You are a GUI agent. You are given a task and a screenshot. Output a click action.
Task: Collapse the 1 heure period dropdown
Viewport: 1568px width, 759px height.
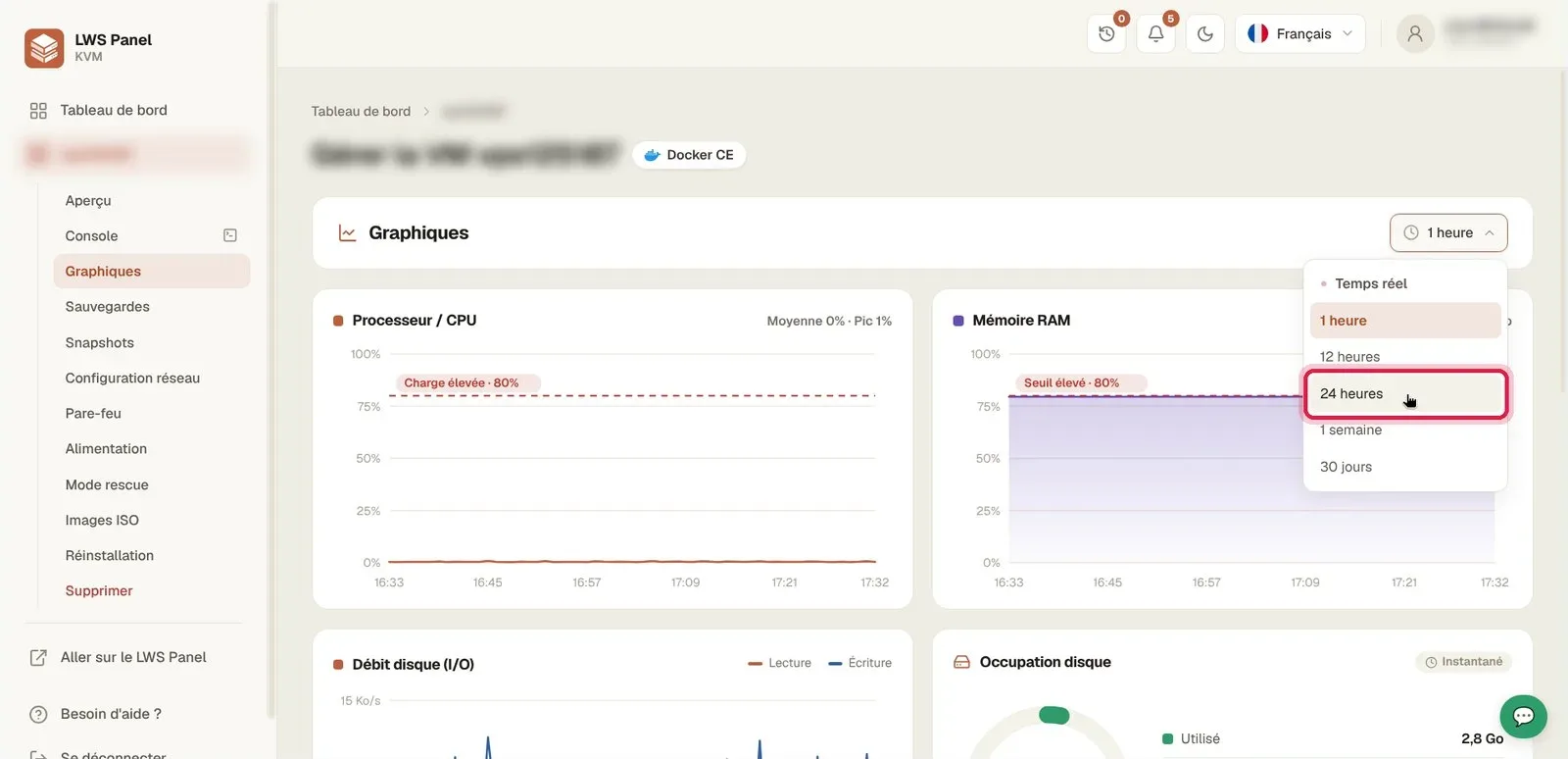1448,233
